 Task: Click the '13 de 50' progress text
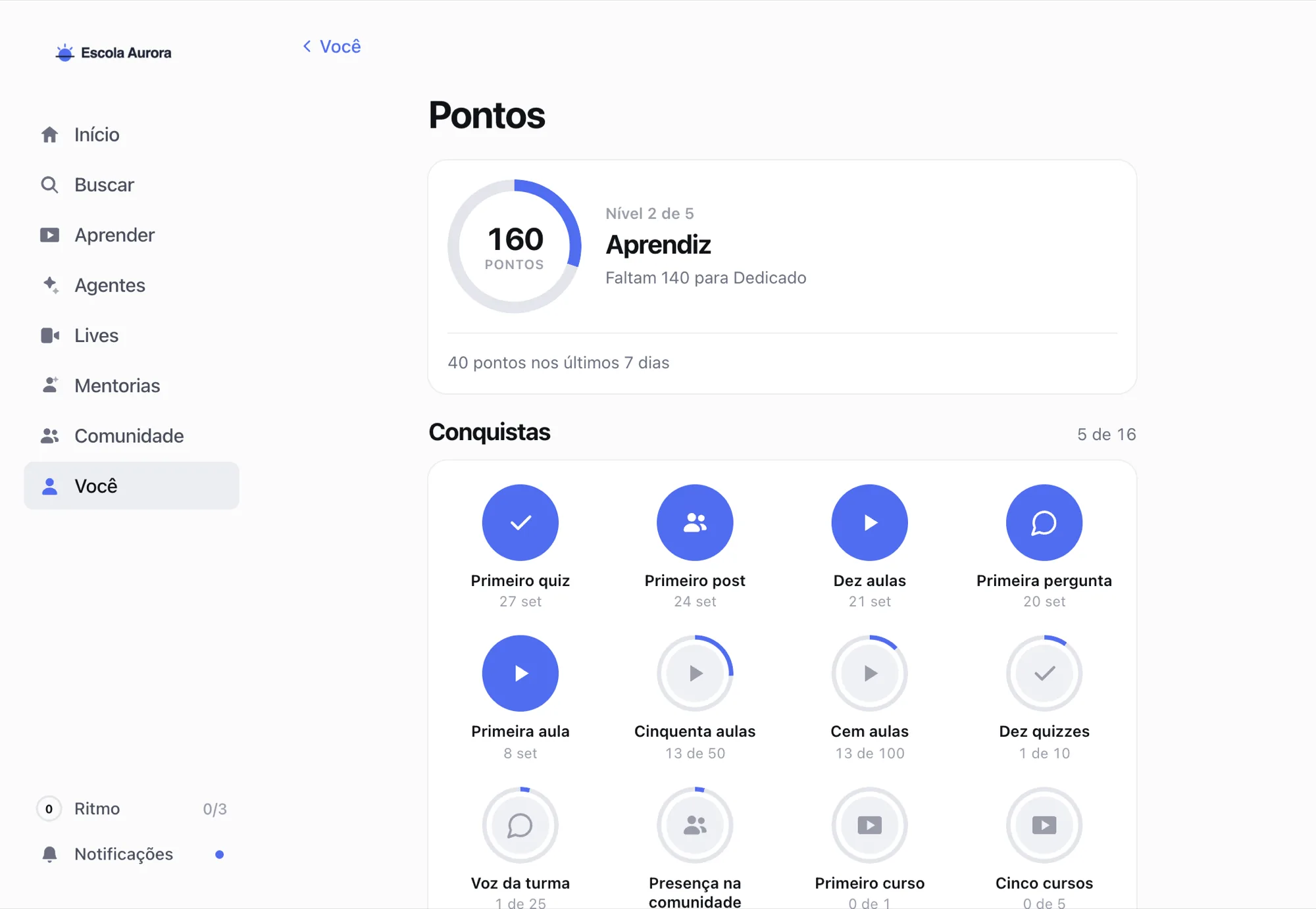pos(695,753)
